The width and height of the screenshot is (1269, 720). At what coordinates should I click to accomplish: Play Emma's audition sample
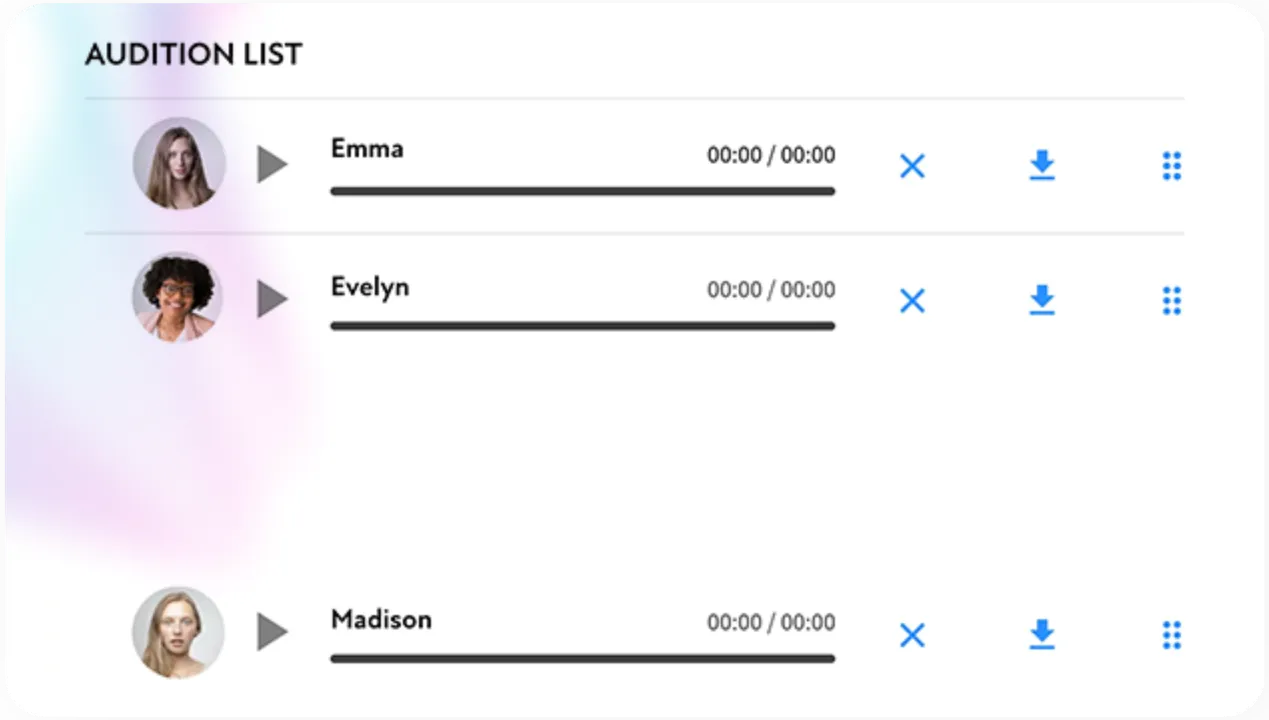click(x=271, y=164)
